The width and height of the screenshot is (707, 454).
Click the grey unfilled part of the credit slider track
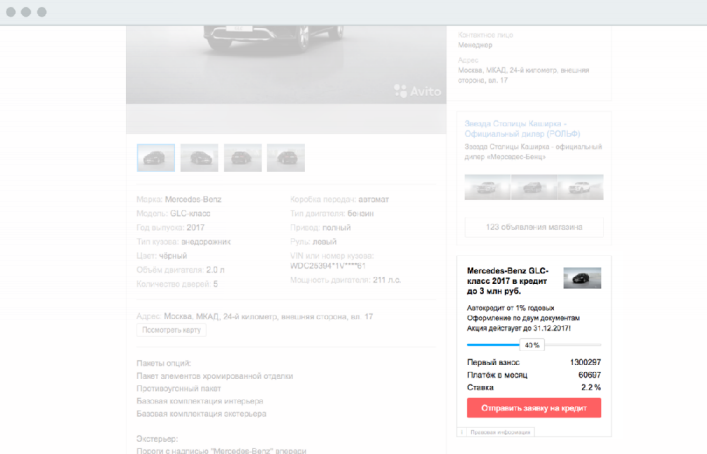click(573, 345)
